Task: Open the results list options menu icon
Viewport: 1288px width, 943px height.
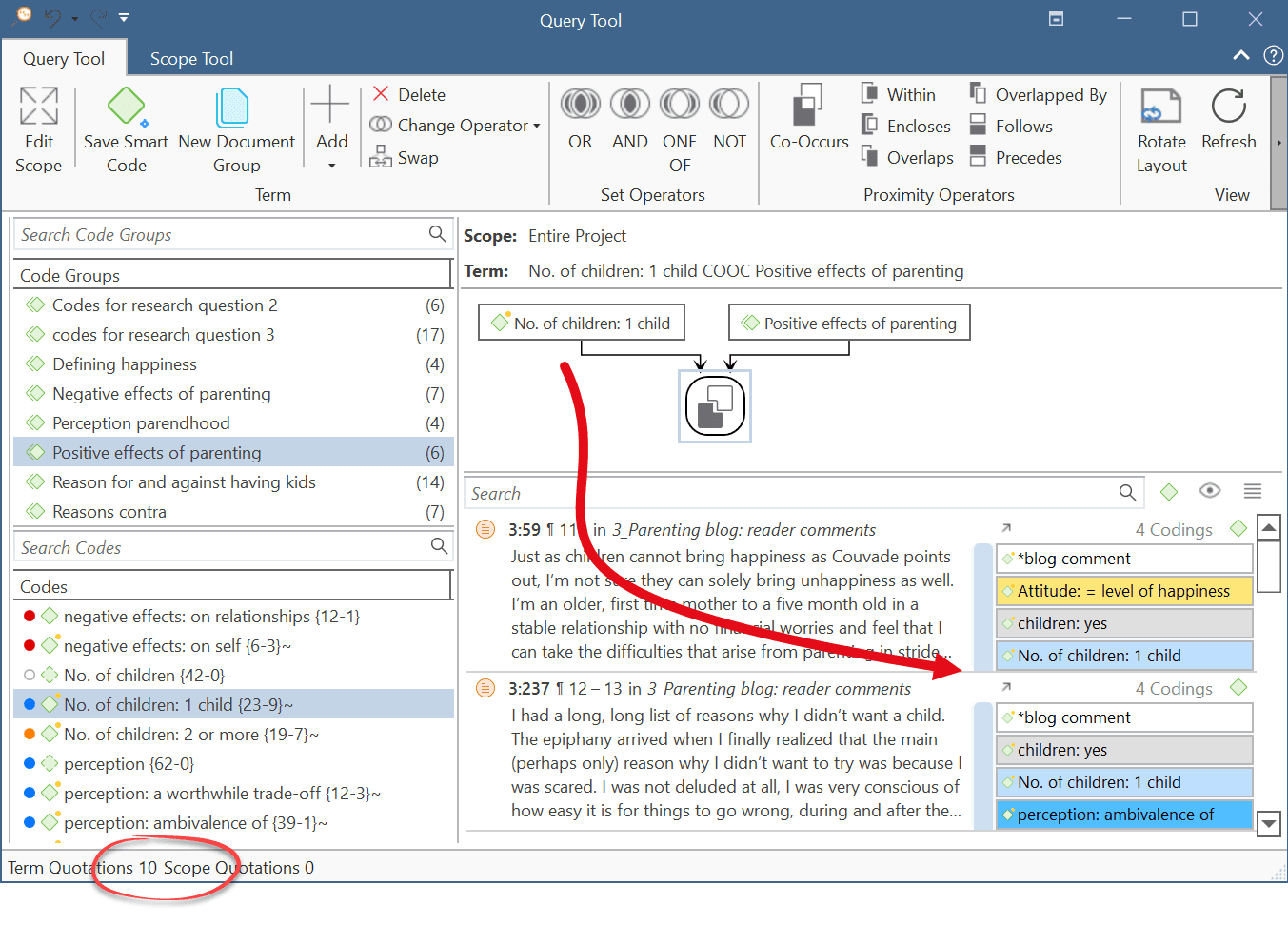Action: pos(1253,491)
